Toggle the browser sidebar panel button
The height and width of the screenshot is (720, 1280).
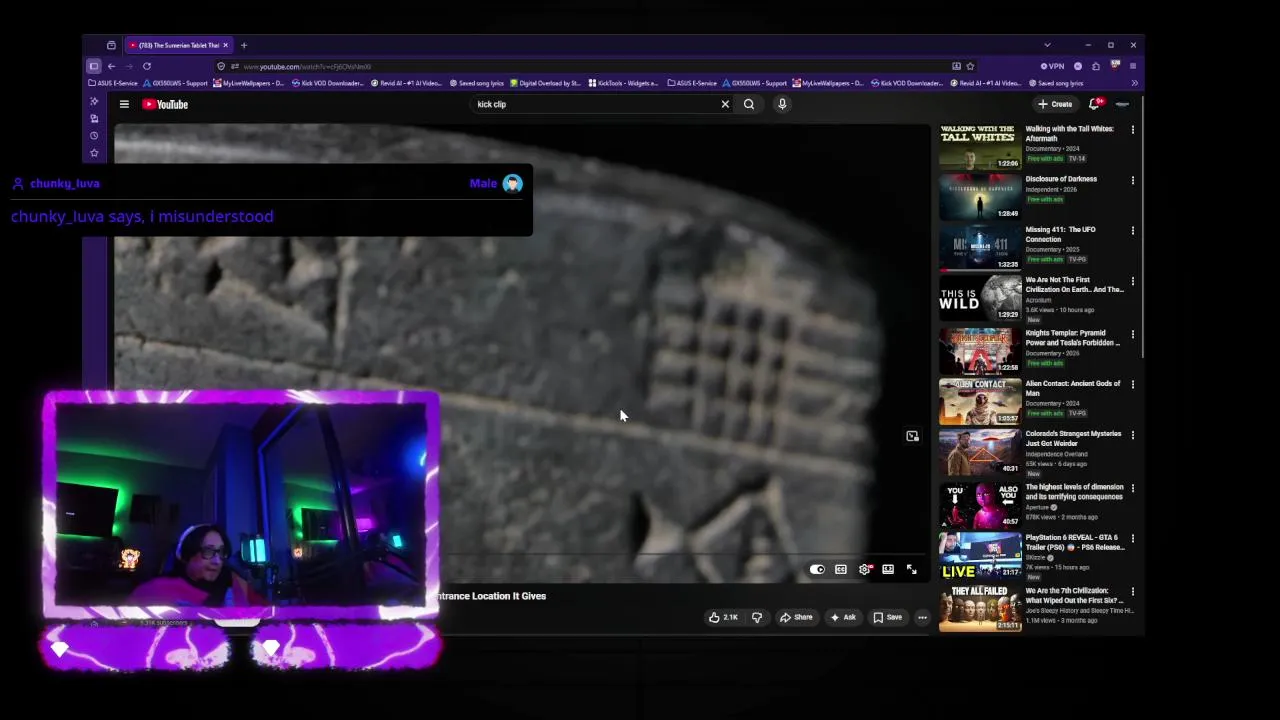94,66
